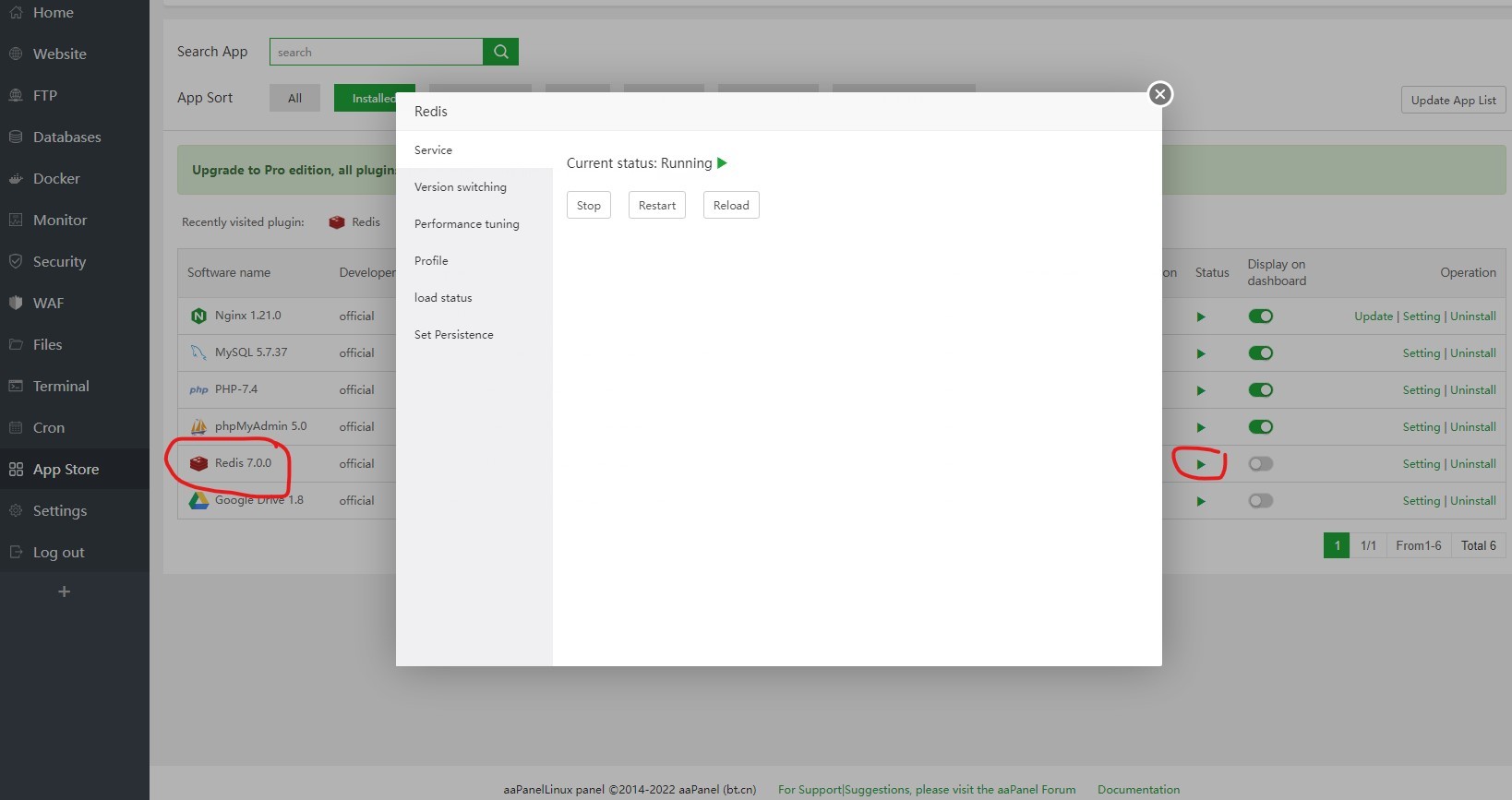
Task: Click the Security shield icon
Action: (x=16, y=261)
